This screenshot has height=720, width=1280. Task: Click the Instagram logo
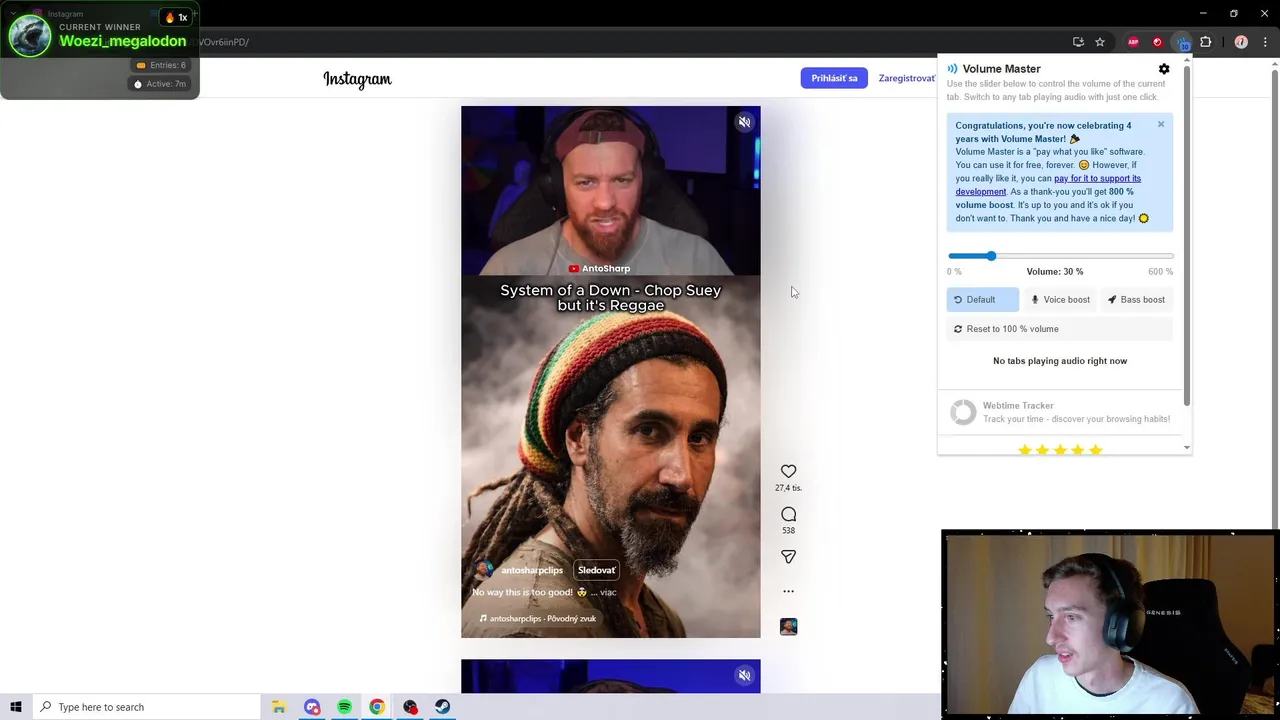(357, 79)
